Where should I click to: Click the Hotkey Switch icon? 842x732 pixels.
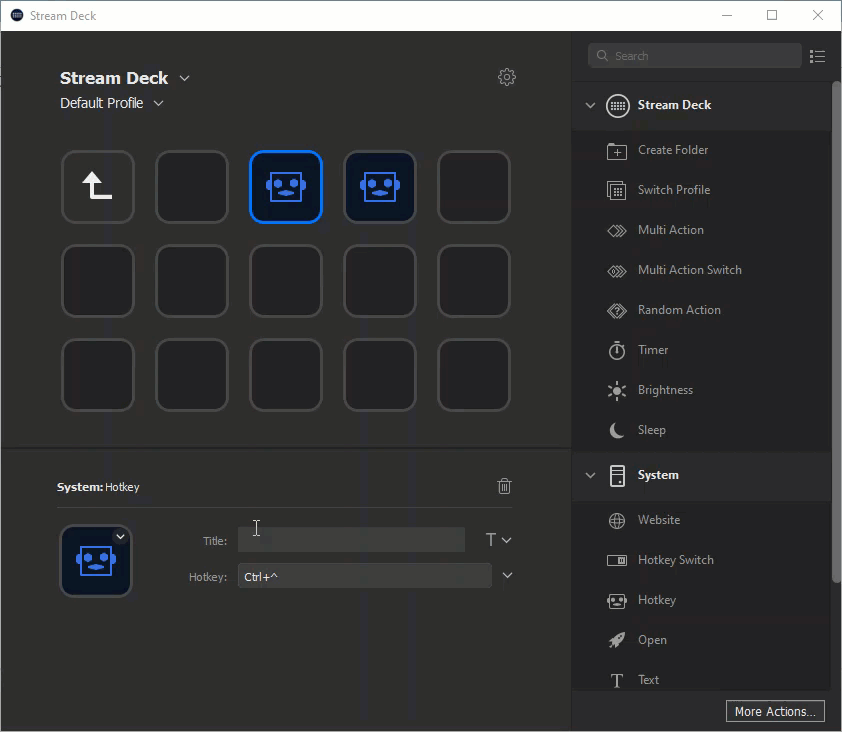click(x=616, y=560)
